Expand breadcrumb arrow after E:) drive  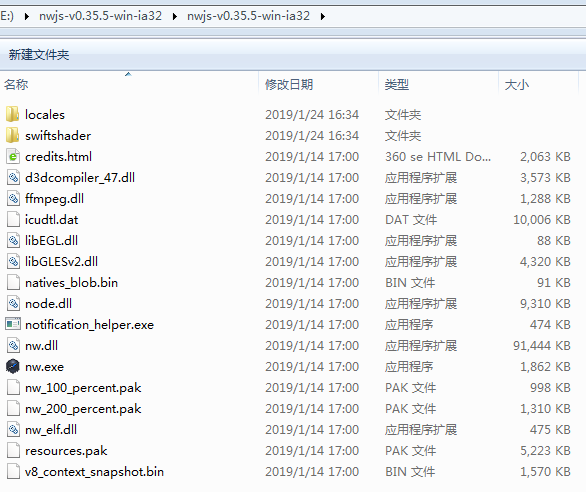[x=27, y=16]
